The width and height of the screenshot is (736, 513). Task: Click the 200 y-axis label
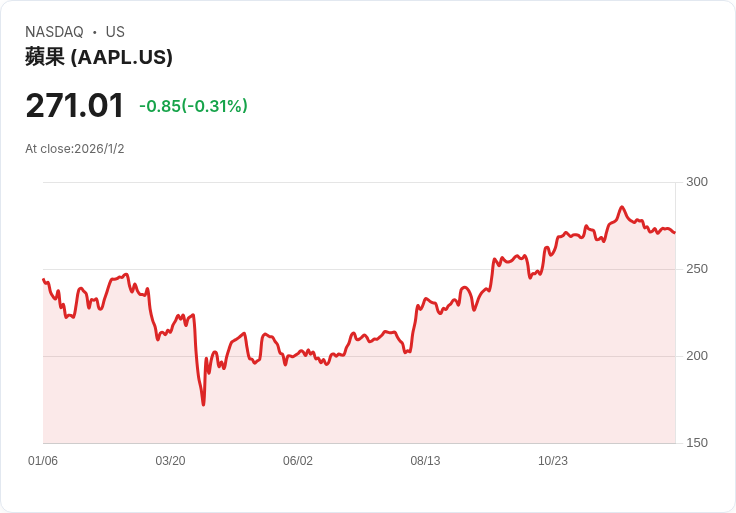[696, 356]
